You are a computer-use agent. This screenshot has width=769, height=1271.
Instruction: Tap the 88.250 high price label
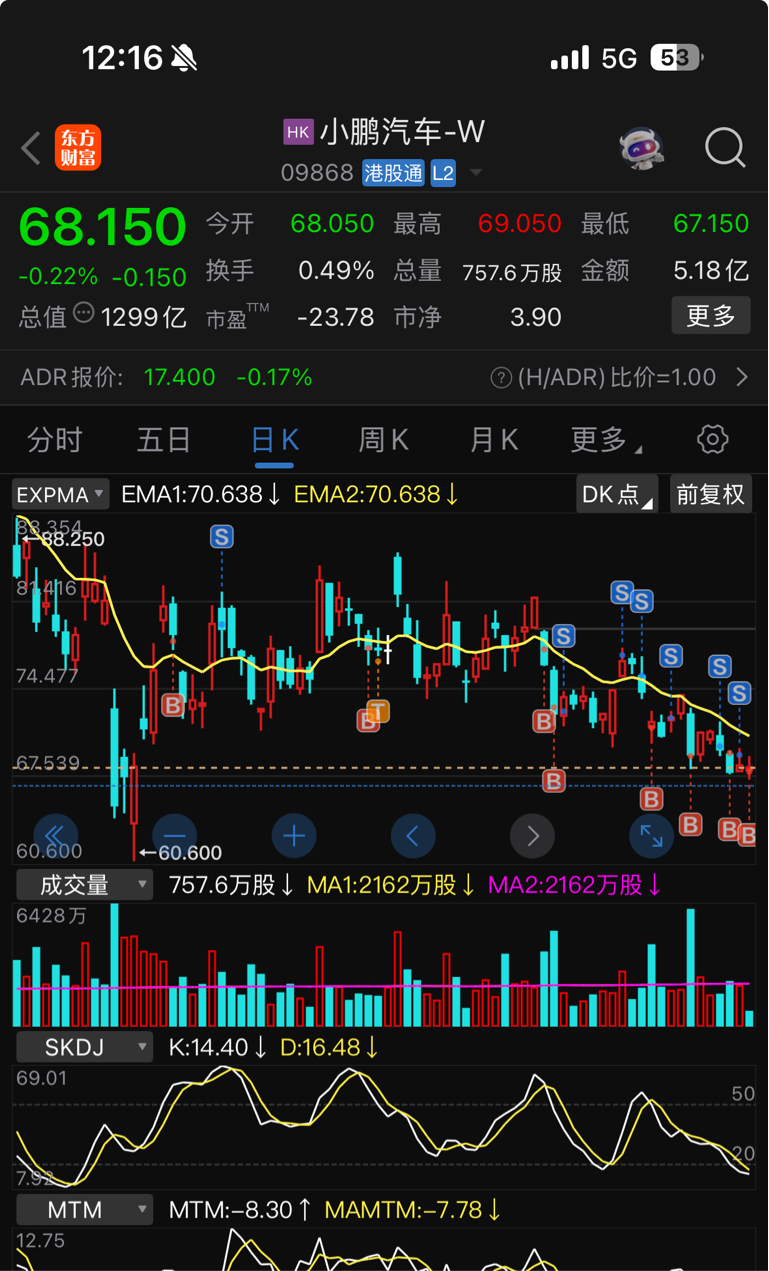click(x=72, y=539)
